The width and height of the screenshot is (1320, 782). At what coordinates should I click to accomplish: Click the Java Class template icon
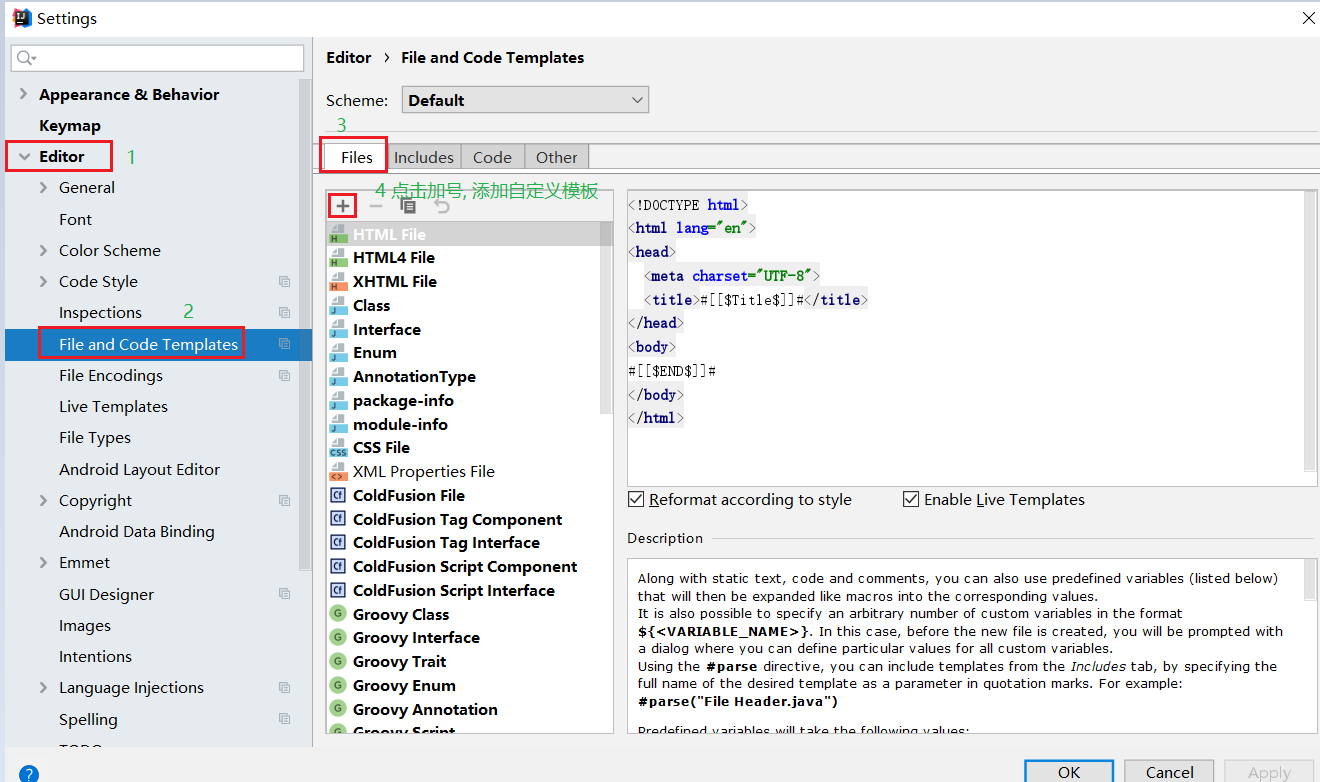tap(338, 306)
